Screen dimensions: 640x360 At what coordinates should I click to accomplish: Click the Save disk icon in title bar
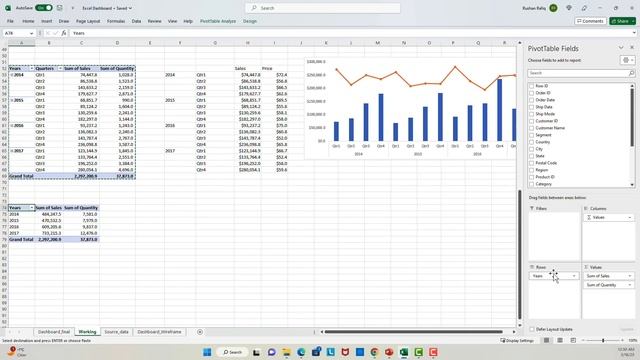(60, 8)
